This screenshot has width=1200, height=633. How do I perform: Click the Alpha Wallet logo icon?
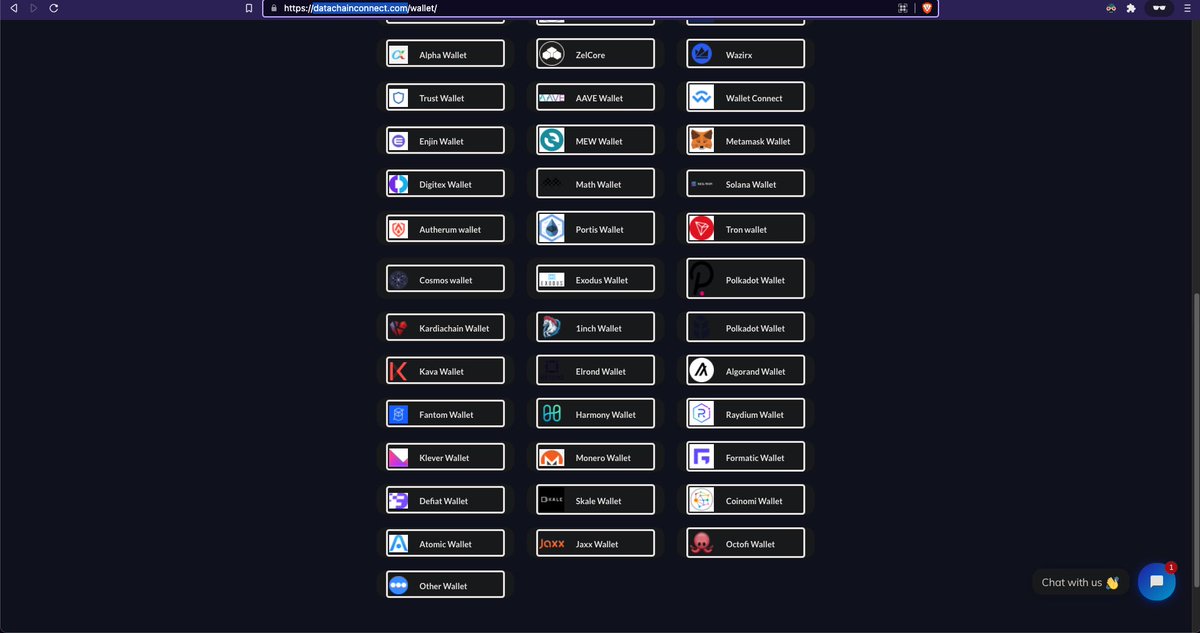[398, 55]
